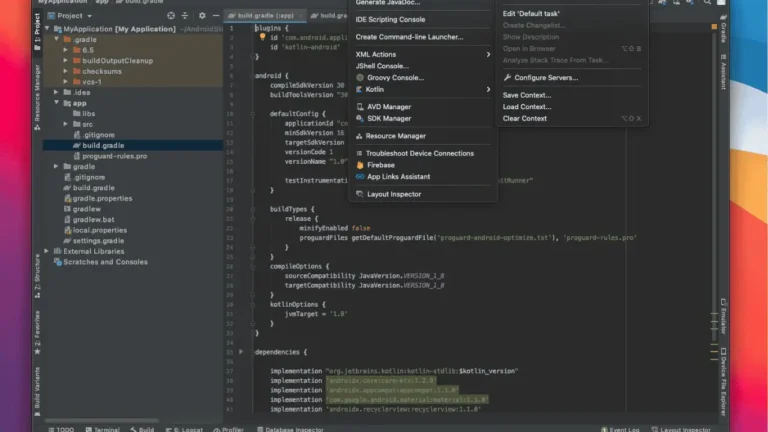Open Resource Manager side tab

tap(38, 97)
